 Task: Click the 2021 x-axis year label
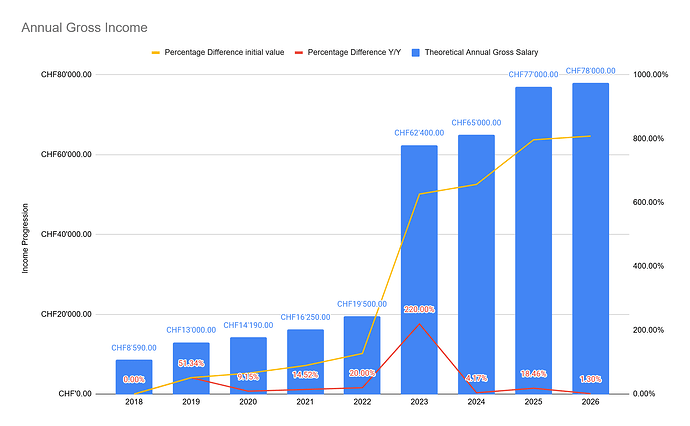pyautogui.click(x=305, y=404)
